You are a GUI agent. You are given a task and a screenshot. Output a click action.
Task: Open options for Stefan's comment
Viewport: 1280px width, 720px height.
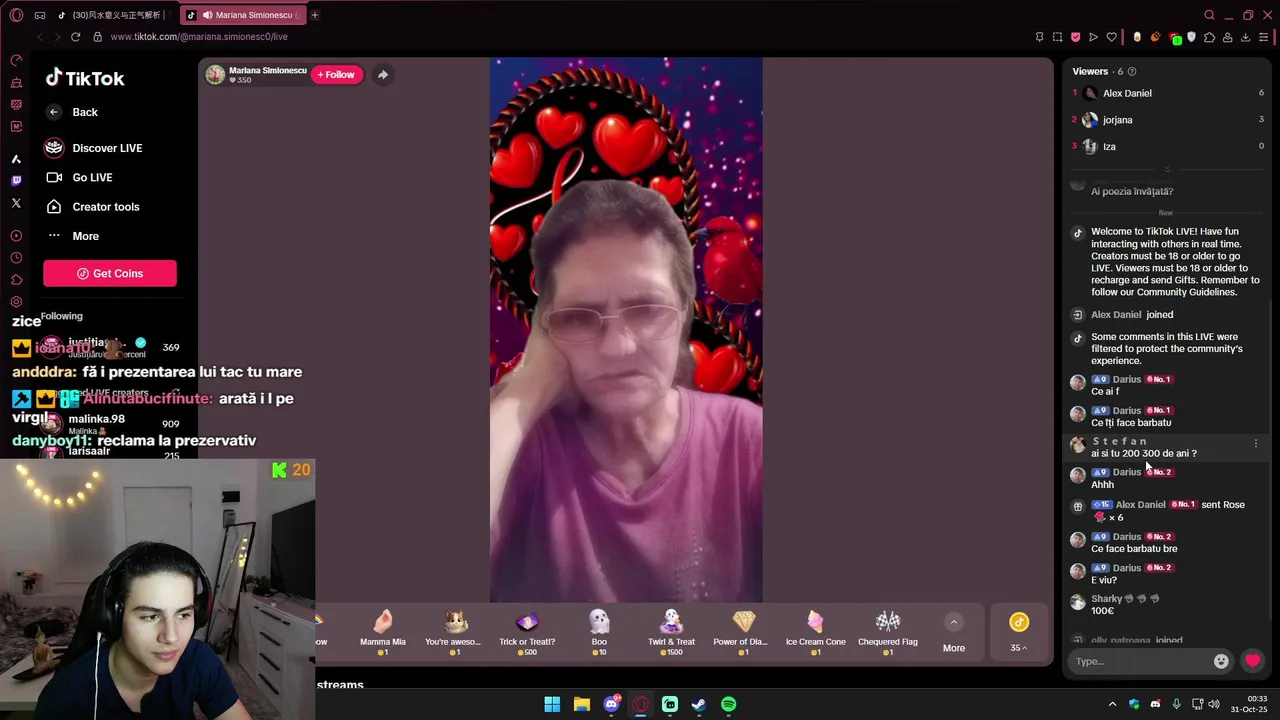tap(1256, 443)
